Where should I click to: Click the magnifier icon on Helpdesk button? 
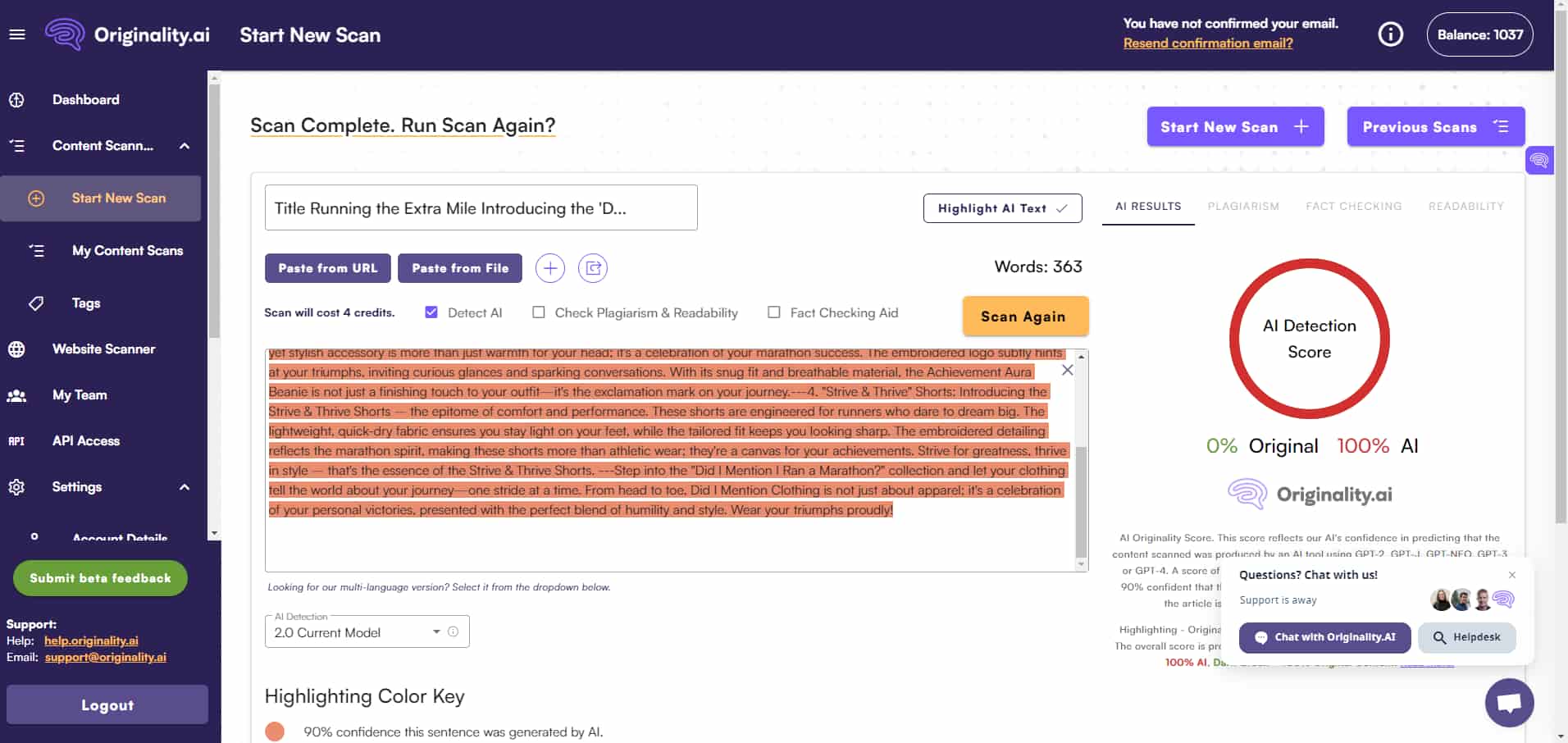(x=1439, y=637)
